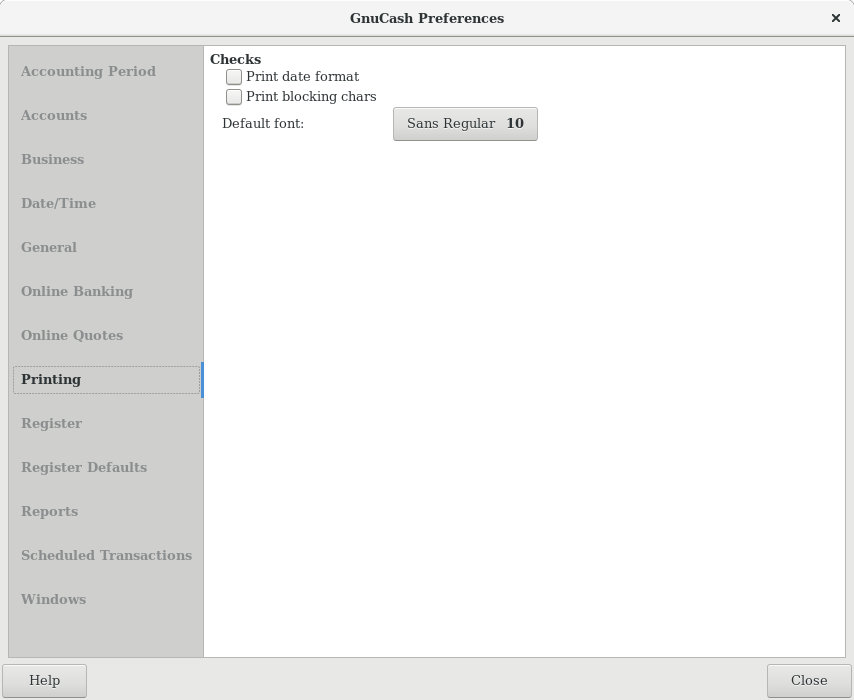Screen dimensions: 854x700
Task: Click the Help button
Action: pyautogui.click(x=45, y=680)
